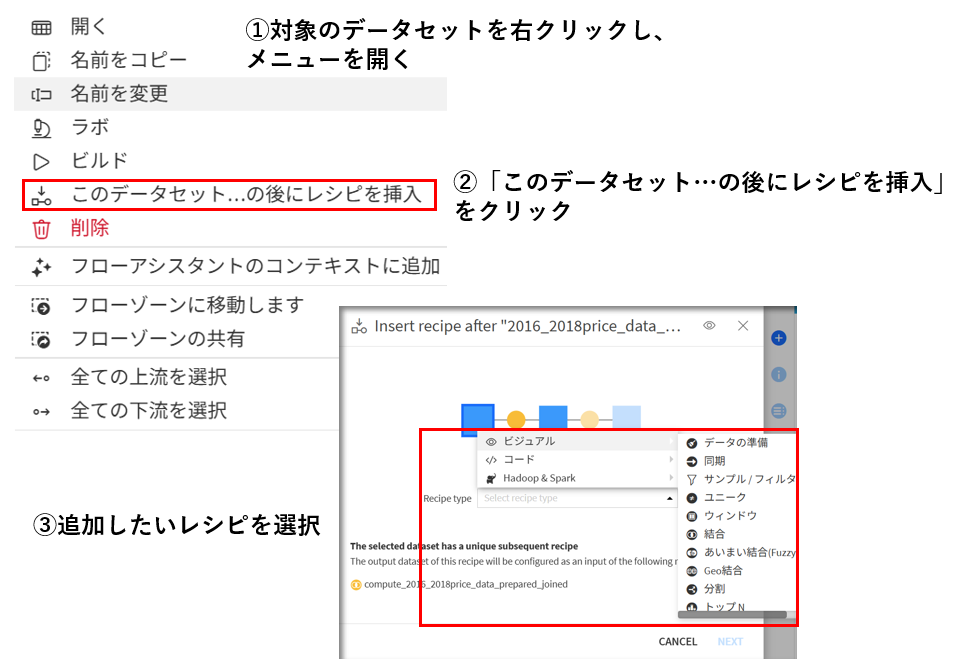This screenshot has height=664, width=962.
Task: Select 全ての上流を選択 menu item
Action: [x=148, y=377]
